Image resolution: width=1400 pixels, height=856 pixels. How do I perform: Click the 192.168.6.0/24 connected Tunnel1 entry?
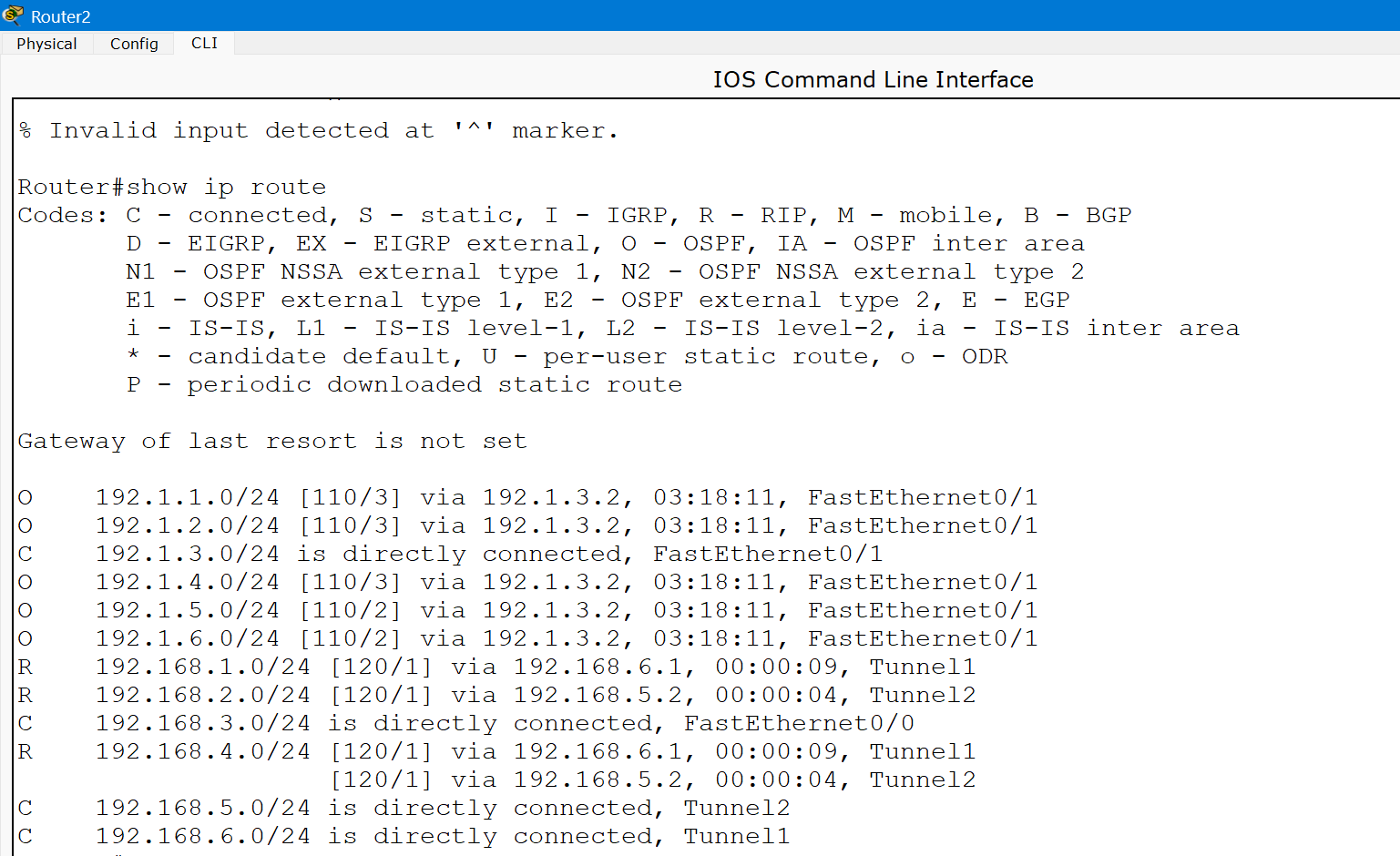coord(404,837)
